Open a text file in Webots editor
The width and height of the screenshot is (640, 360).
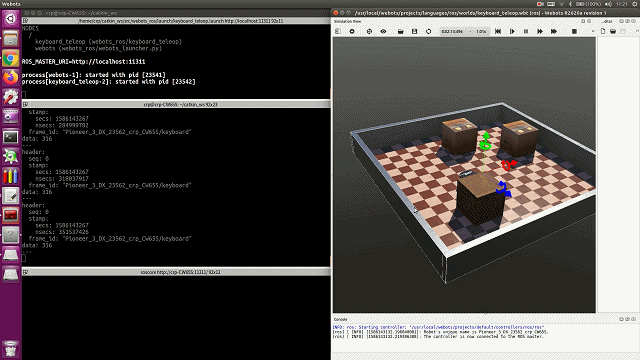point(613,31)
